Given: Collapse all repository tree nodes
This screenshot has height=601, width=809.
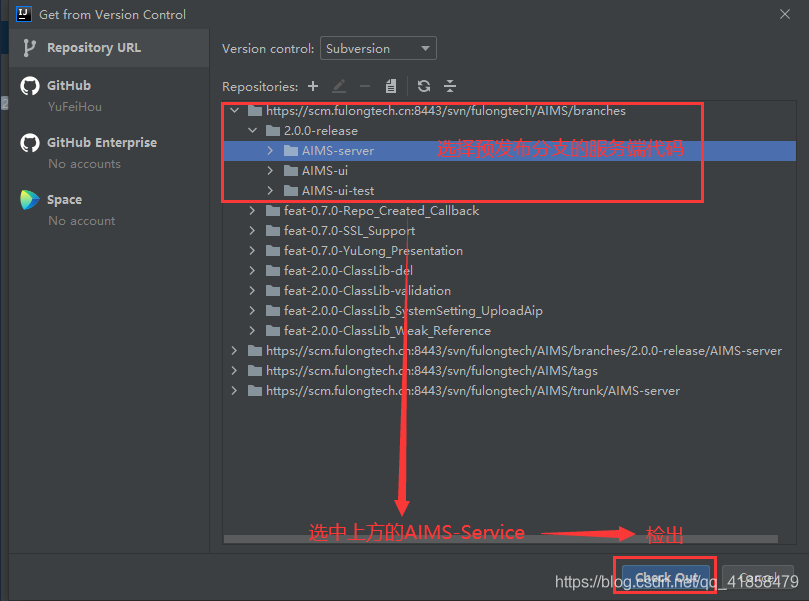Looking at the screenshot, I should 450,86.
